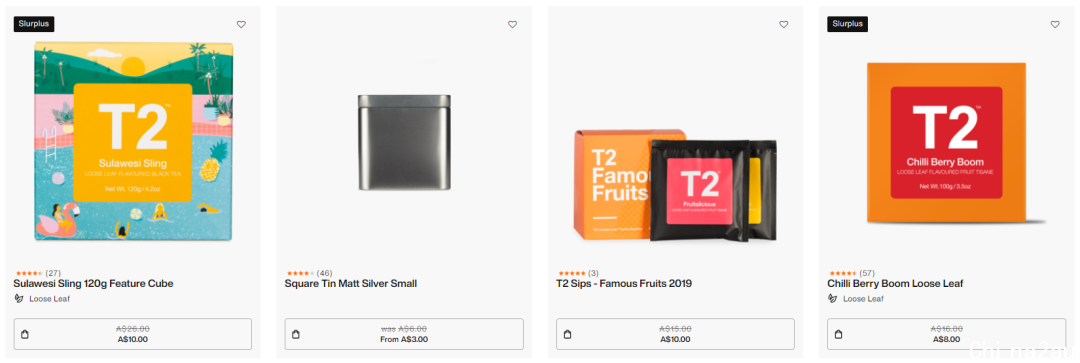Open Sulawesi Sling 120g Feature Cube title
The width and height of the screenshot is (1080, 363).
[94, 284]
